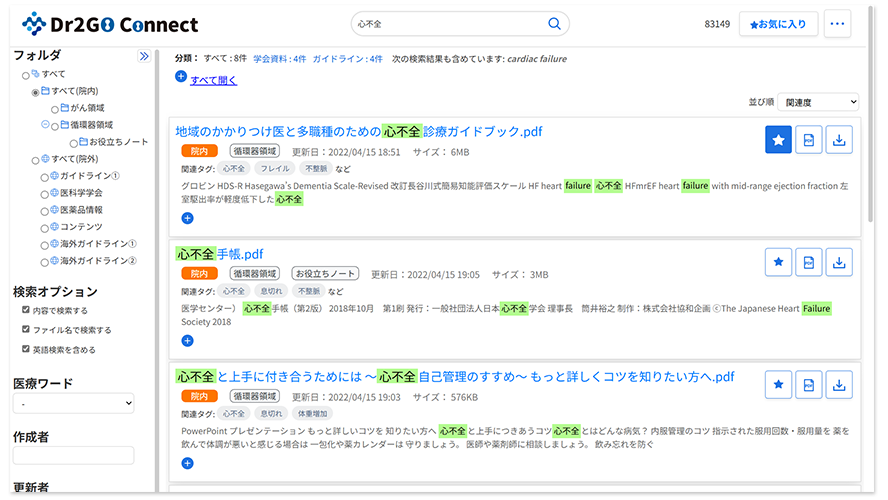Filter results by ガイドライン:4件
Screen dimensions: 888x500
coord(347,59)
